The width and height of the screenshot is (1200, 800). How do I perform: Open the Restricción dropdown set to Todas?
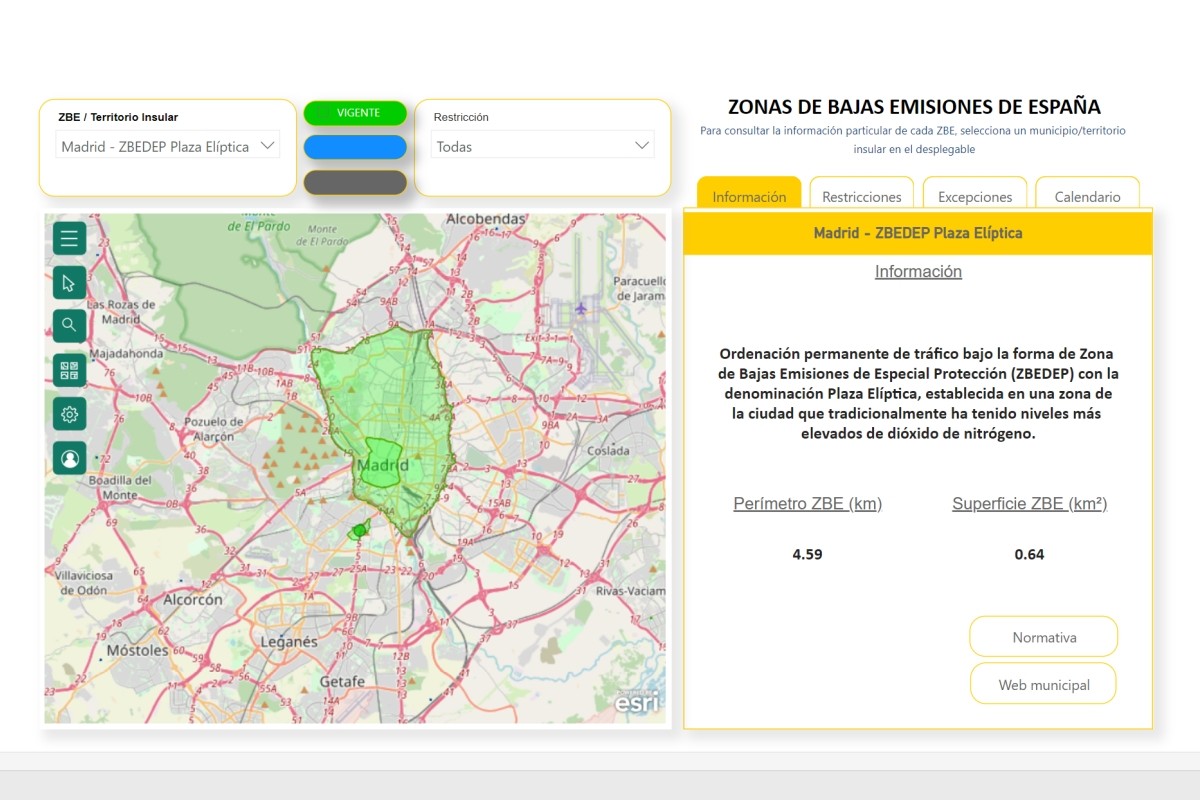coord(543,146)
